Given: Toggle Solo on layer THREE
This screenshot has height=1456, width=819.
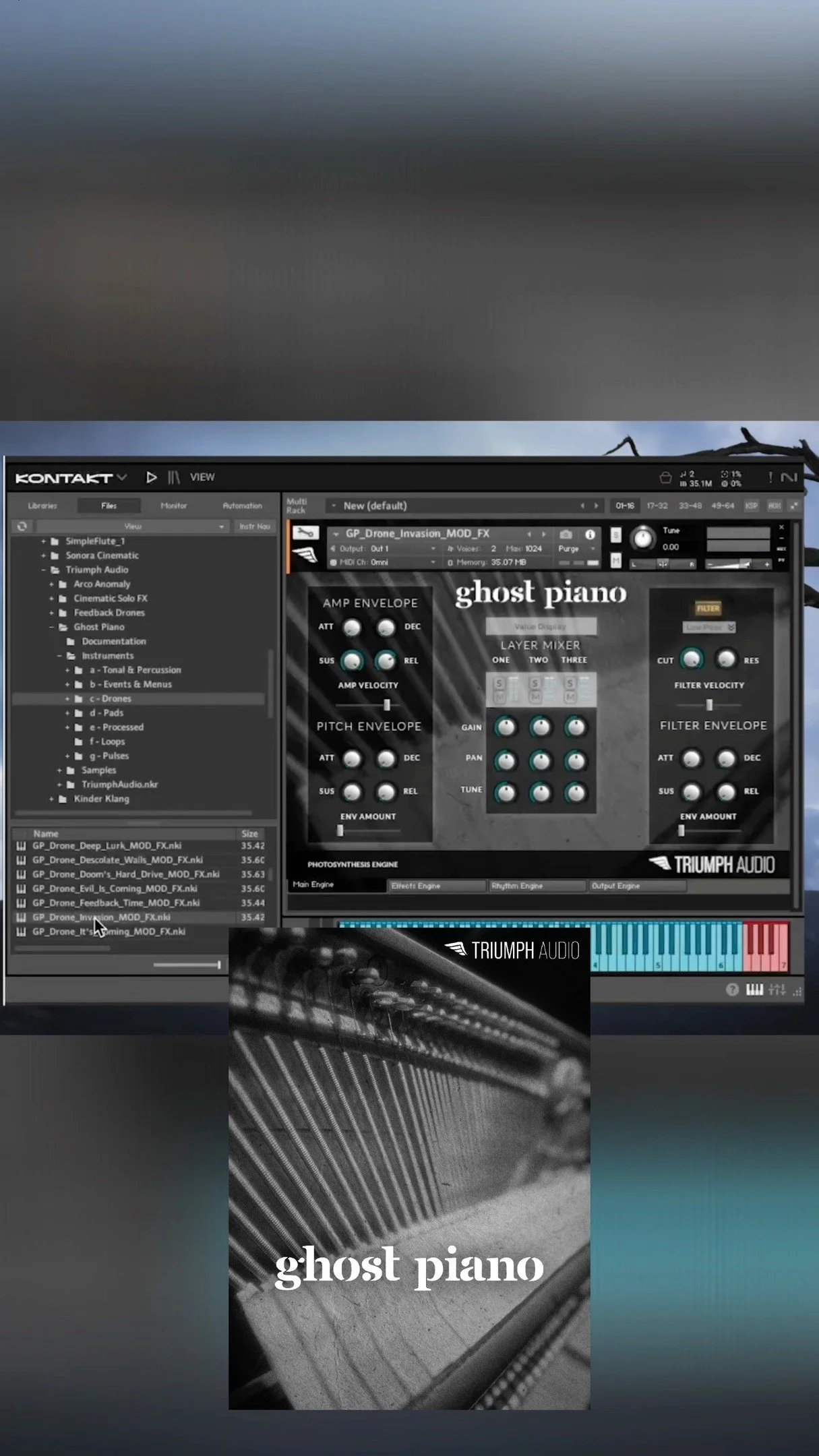Looking at the screenshot, I should 570,683.
